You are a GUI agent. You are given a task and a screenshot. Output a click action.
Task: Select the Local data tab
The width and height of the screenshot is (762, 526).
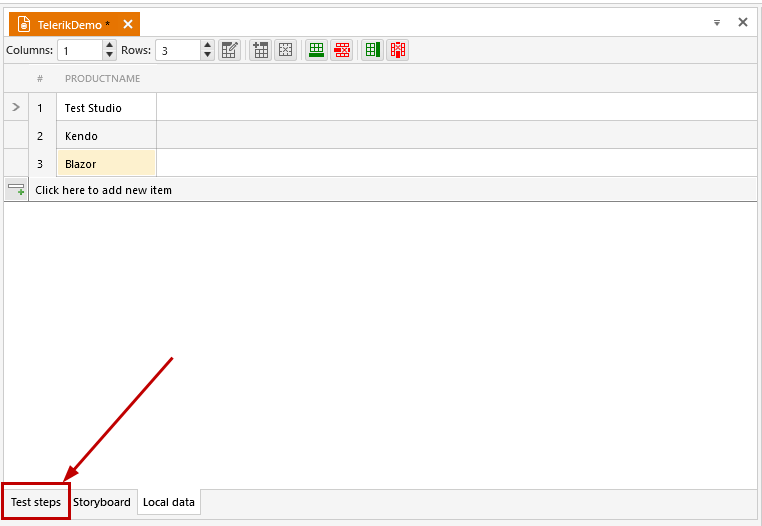[x=169, y=502]
